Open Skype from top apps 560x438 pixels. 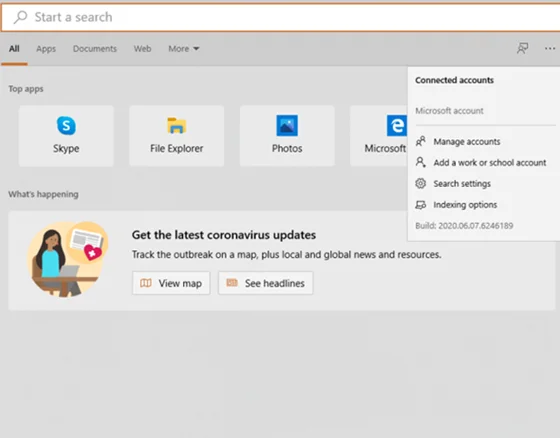[66, 136]
